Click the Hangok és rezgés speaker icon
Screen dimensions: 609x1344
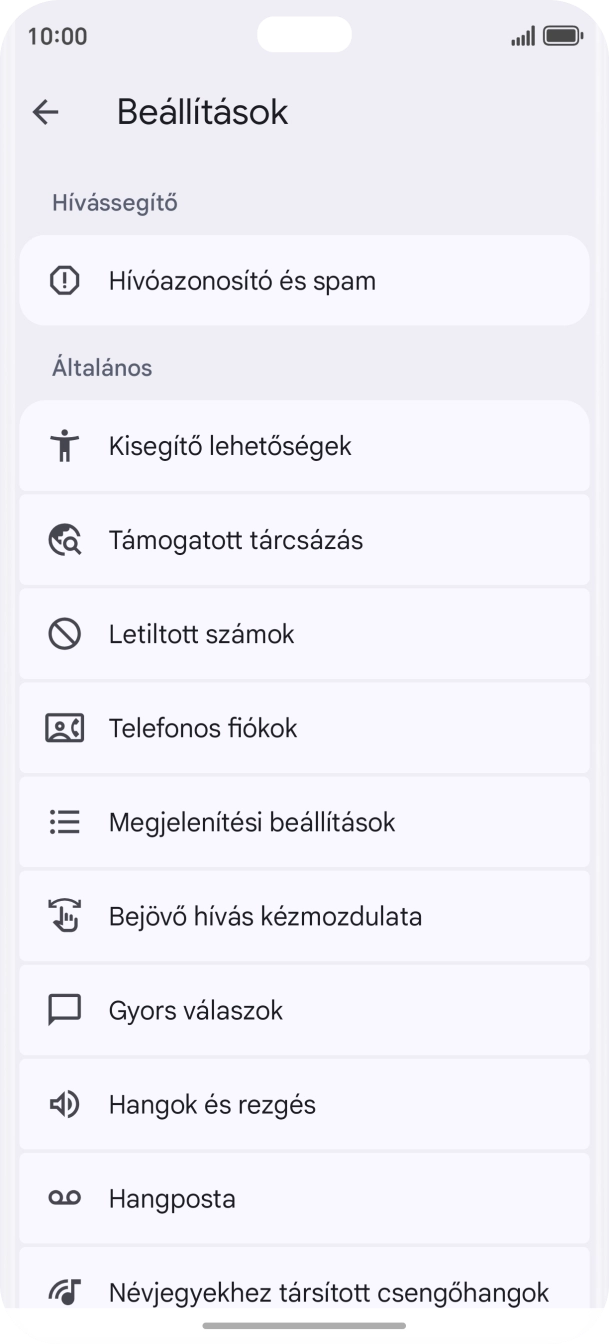pyautogui.click(x=64, y=1103)
